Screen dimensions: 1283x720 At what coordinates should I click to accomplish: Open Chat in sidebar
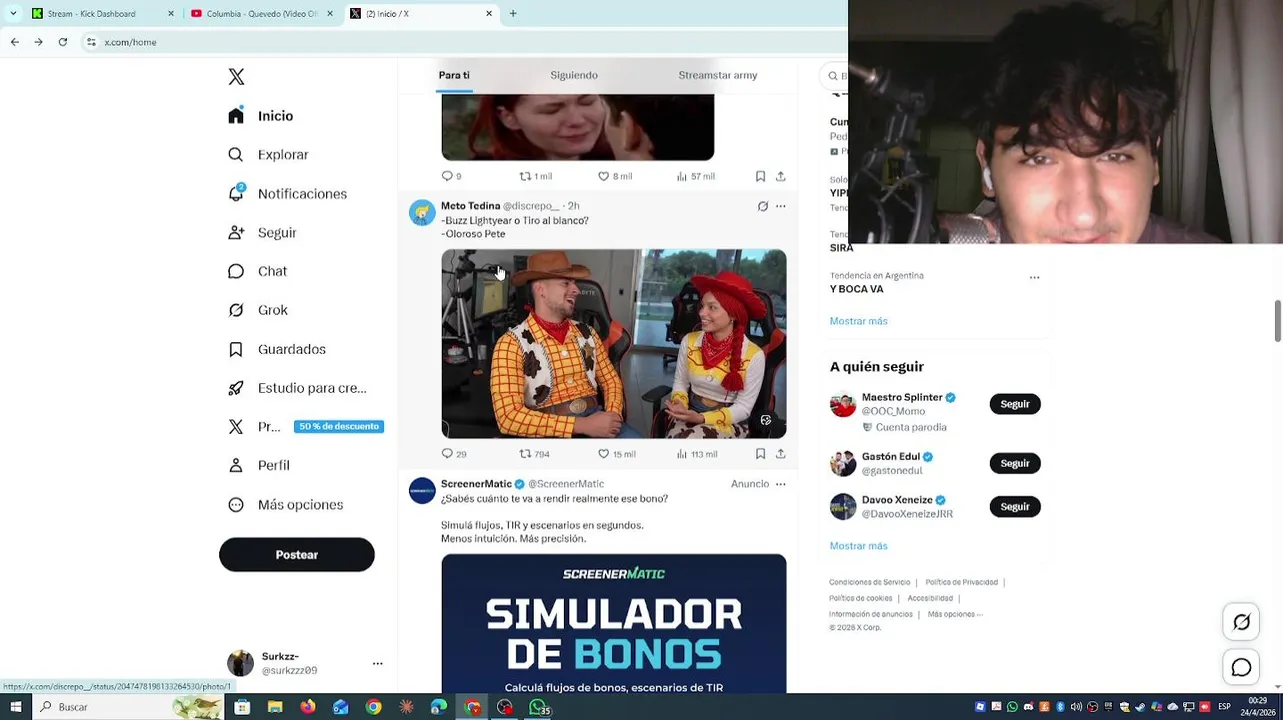point(258,271)
